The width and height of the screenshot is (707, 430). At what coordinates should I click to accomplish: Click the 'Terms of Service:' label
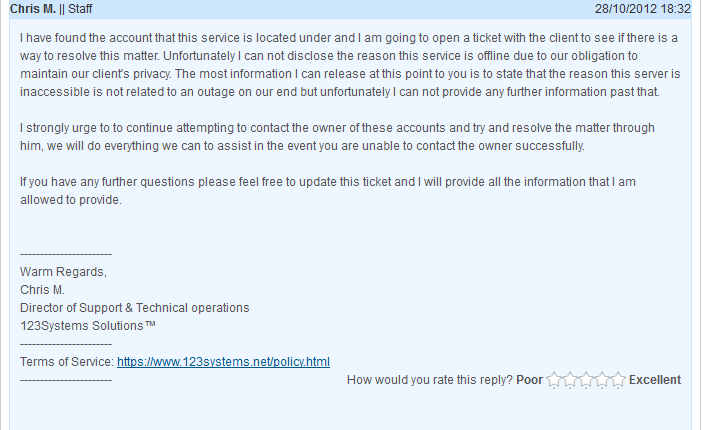pyautogui.click(x=67, y=362)
